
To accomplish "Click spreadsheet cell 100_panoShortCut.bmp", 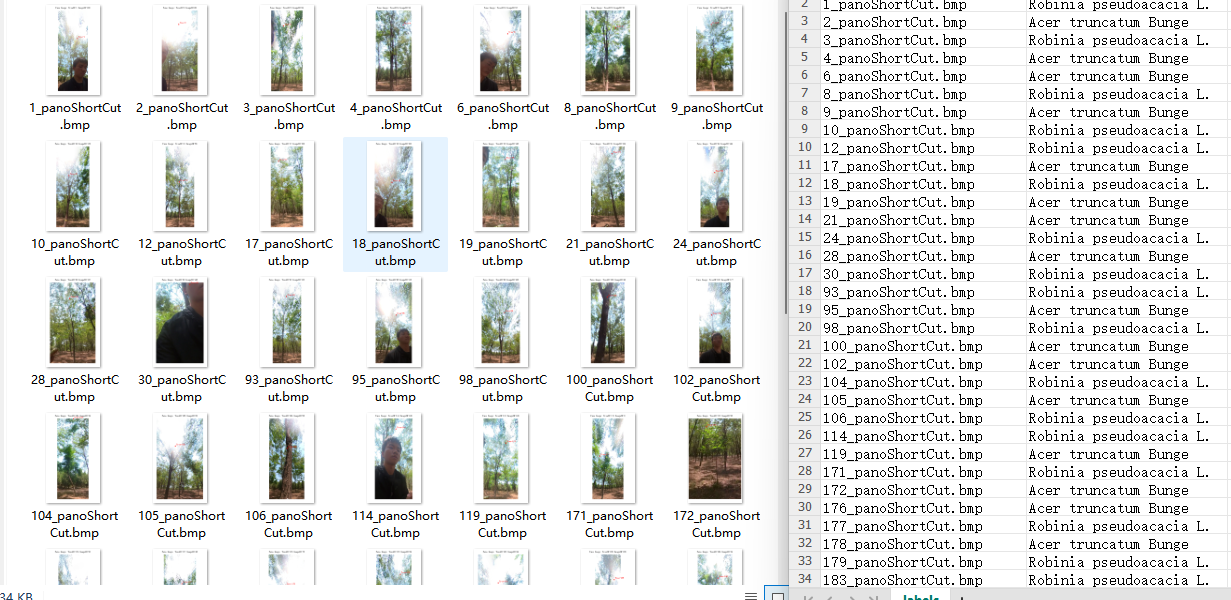I will [x=922, y=345].
